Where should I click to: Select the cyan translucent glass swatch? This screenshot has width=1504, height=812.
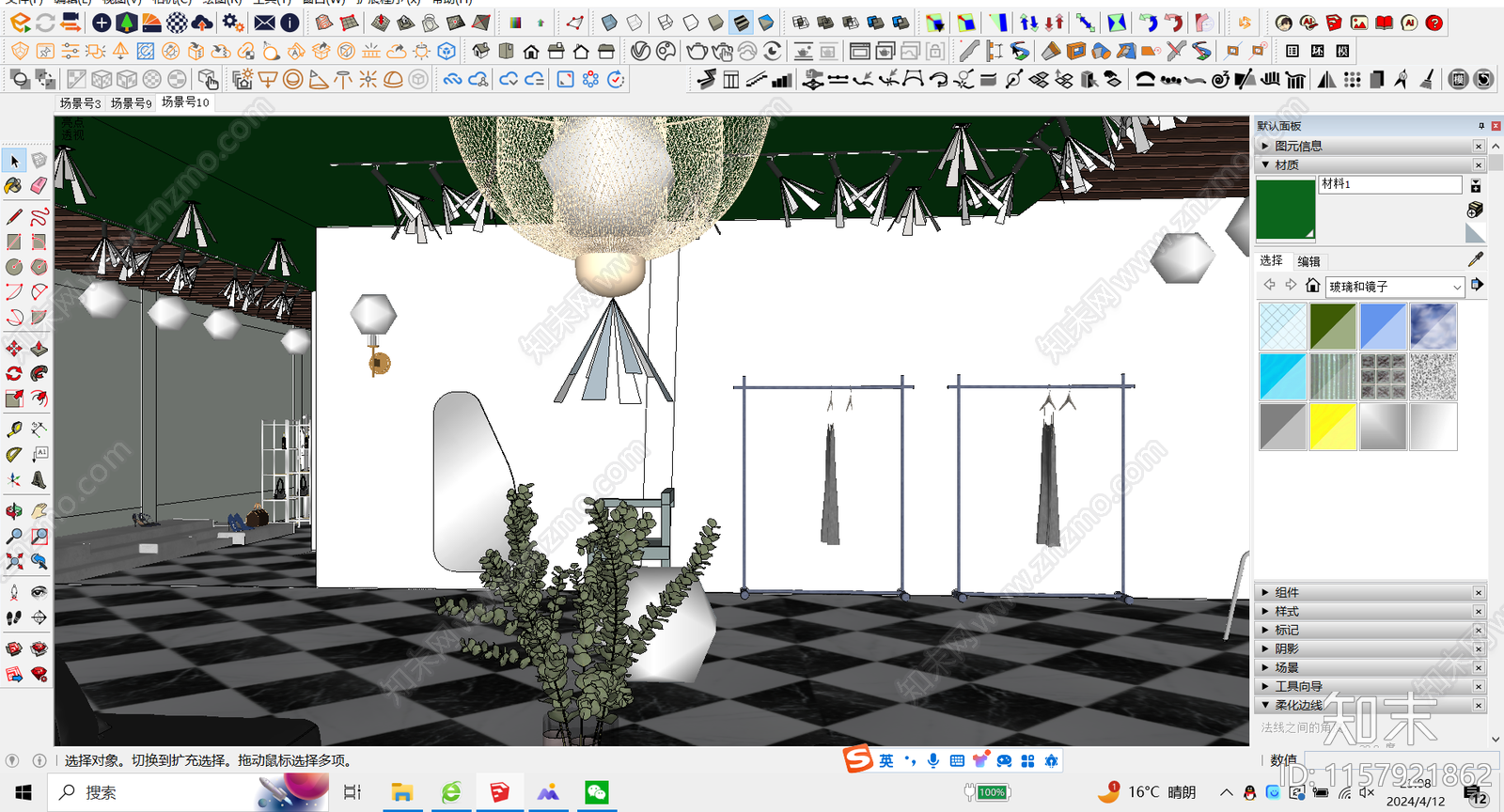click(x=1282, y=376)
